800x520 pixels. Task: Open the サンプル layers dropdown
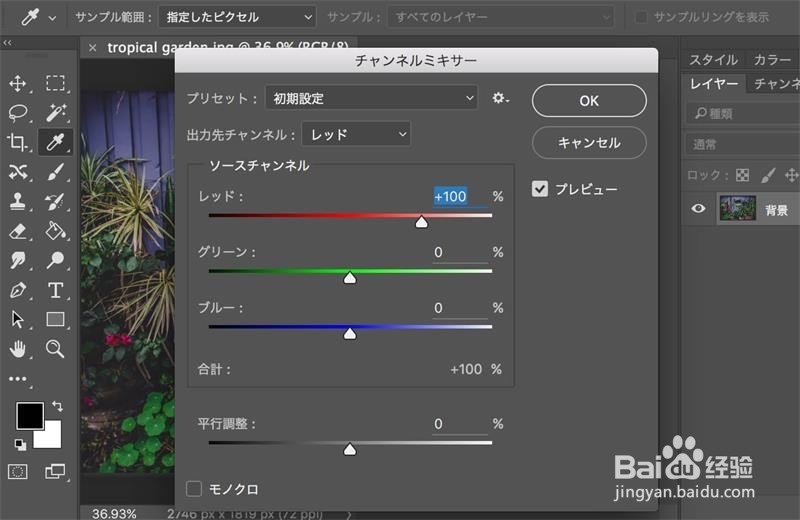[500, 17]
